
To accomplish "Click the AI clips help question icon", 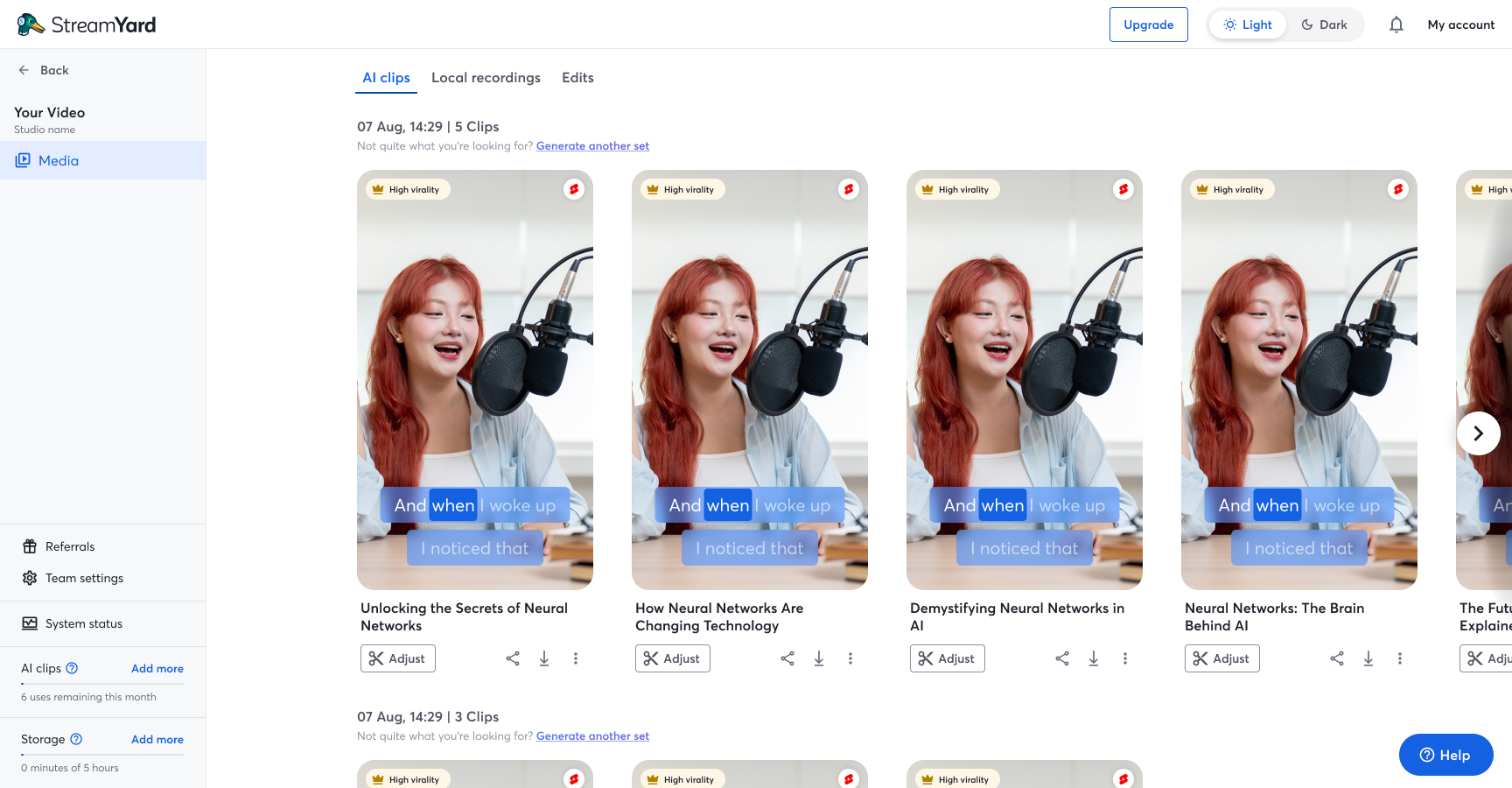I will [72, 668].
